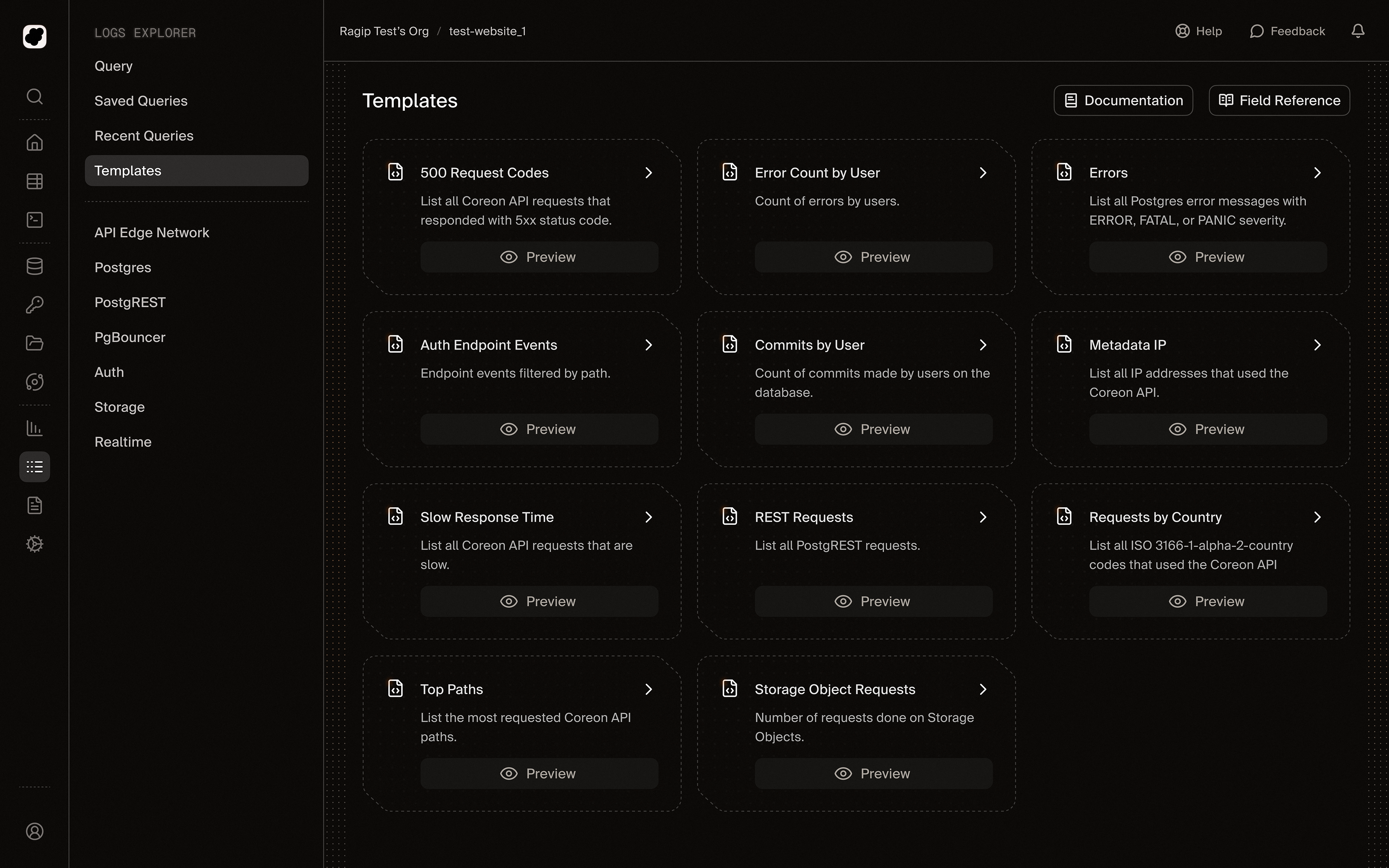1389x868 pixels.
Task: Expand the Commits by User template
Action: [x=983, y=344]
